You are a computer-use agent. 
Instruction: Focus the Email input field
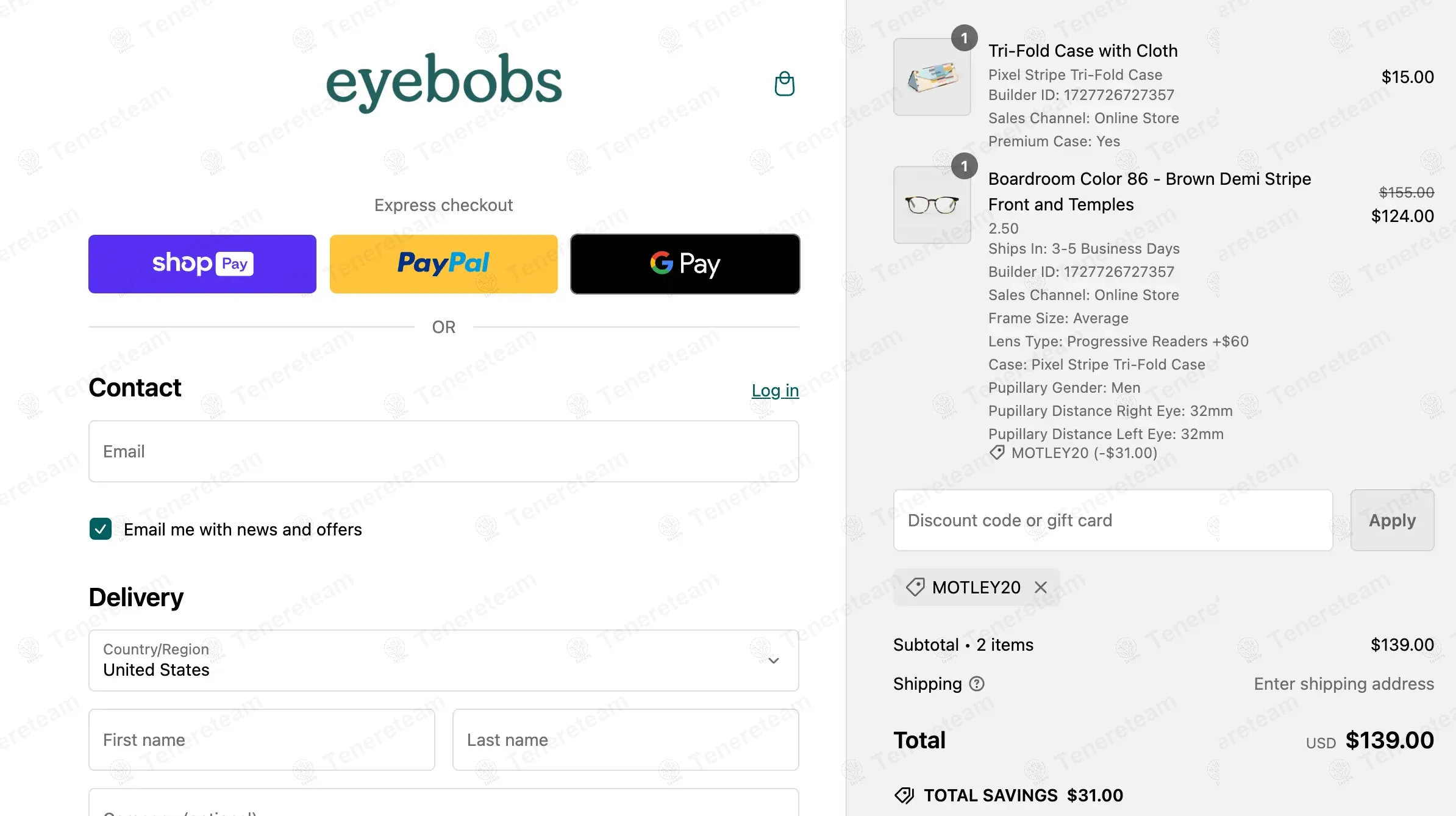[443, 451]
